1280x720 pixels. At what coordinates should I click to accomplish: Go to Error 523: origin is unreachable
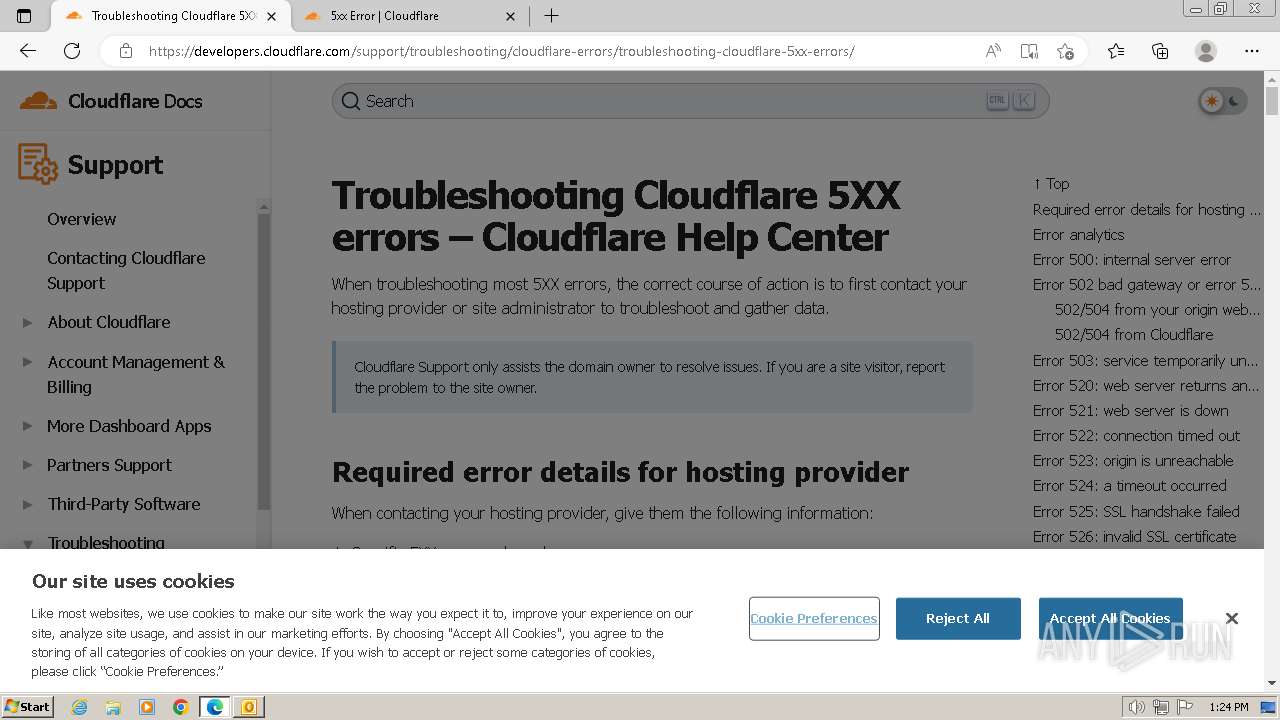1133,460
